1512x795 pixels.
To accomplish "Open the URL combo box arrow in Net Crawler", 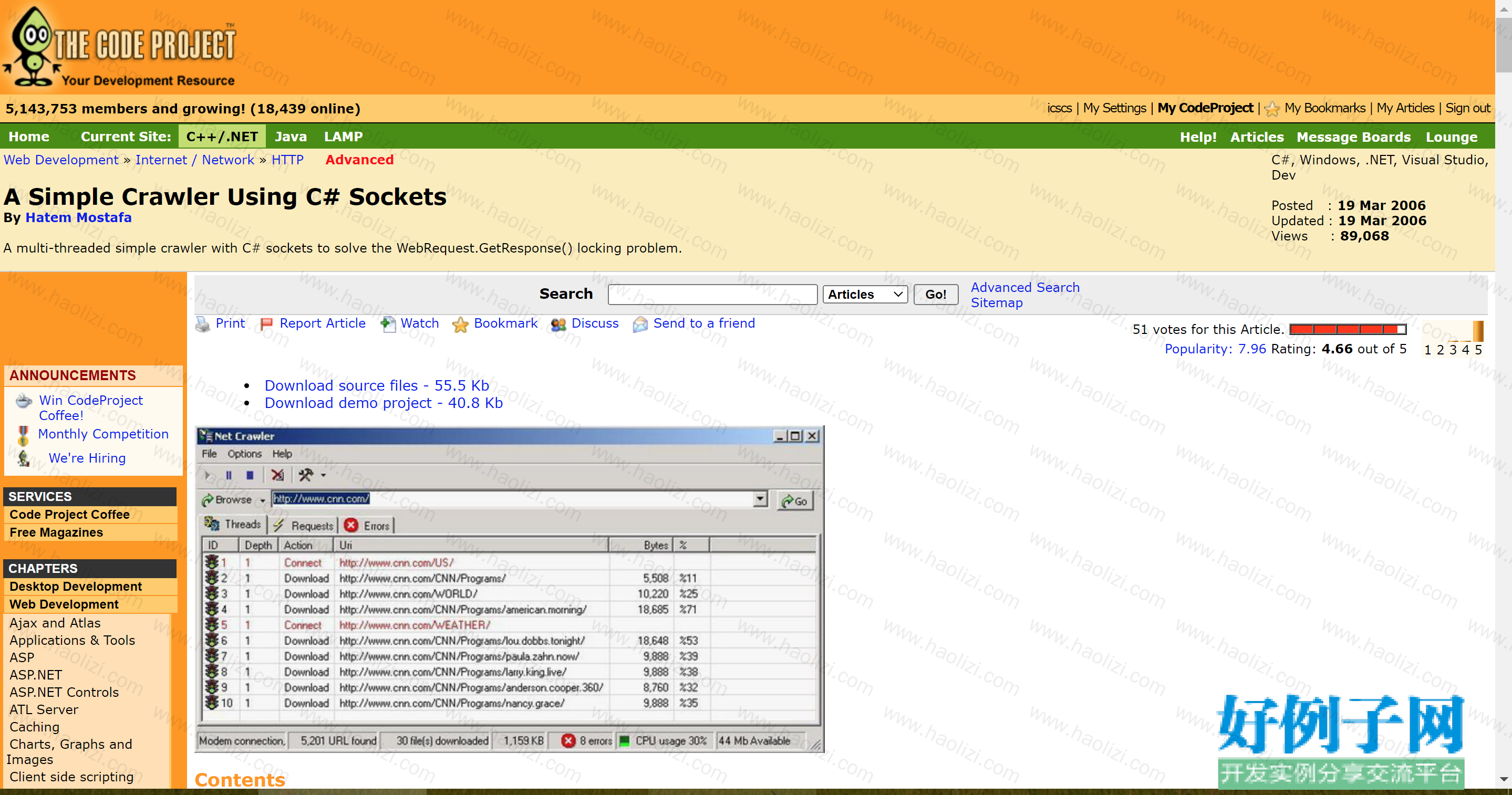I will [760, 499].
